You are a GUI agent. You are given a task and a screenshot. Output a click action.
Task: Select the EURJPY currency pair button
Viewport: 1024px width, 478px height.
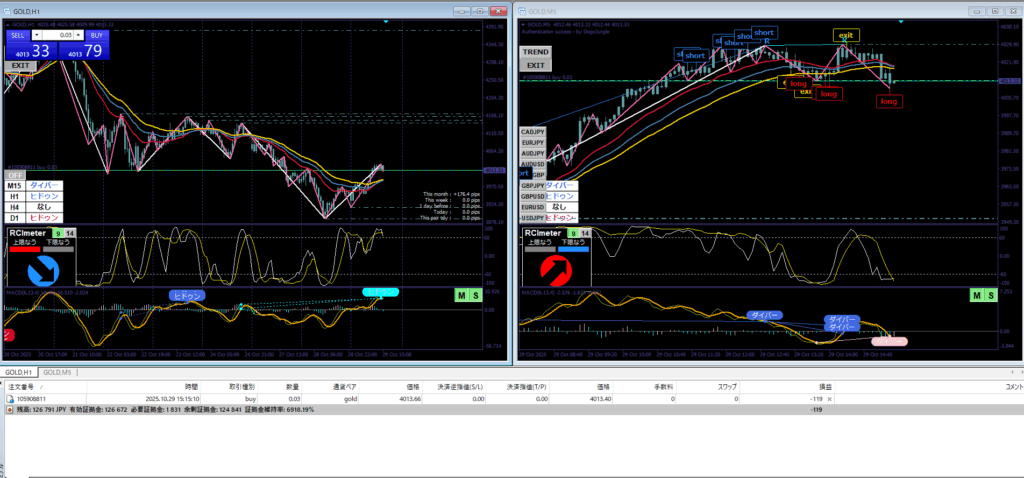[533, 143]
